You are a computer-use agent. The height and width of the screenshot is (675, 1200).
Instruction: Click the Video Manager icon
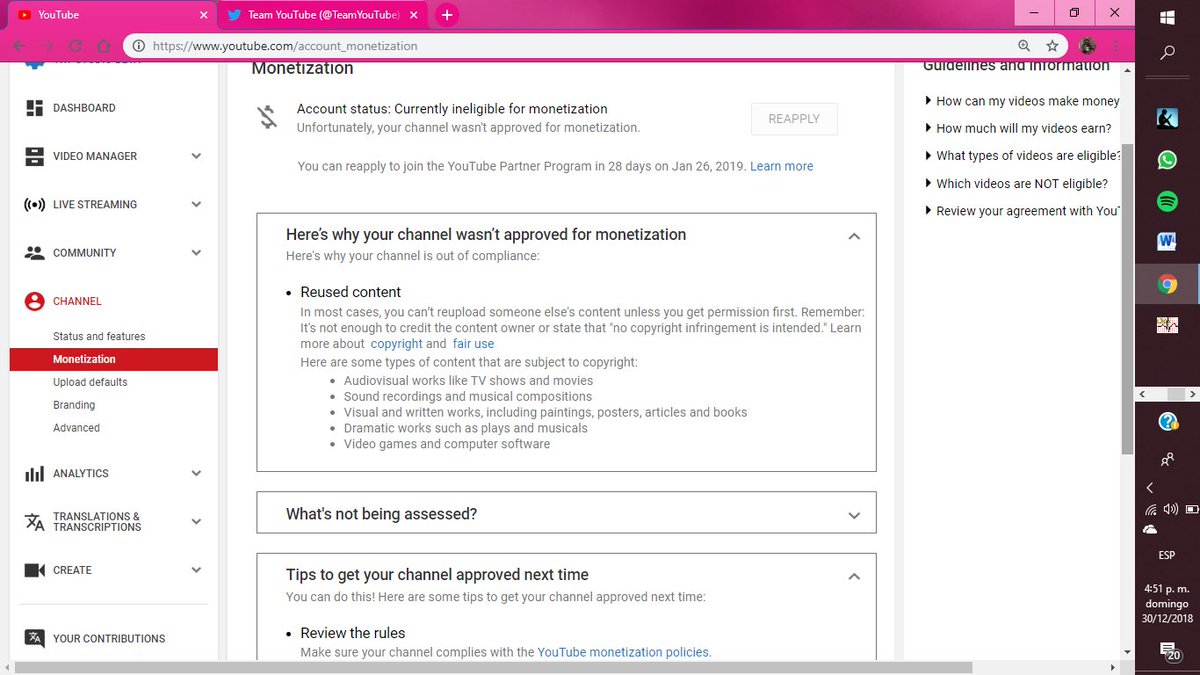[x=34, y=156]
